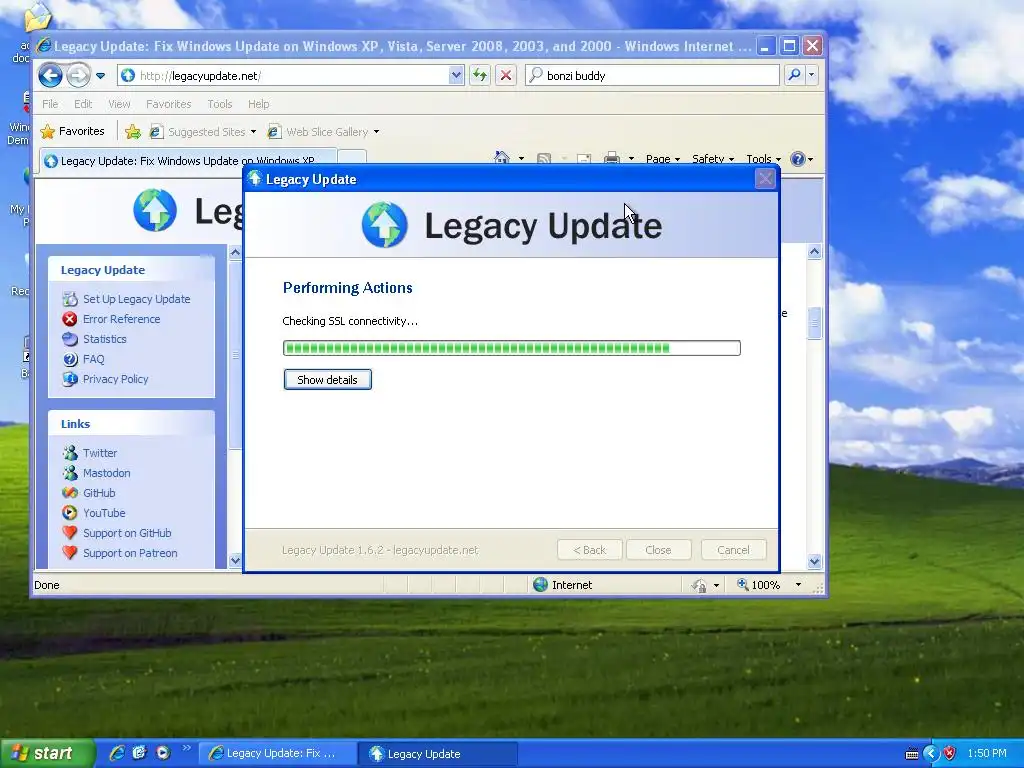Click the red security shield tray icon
Screen dimensions: 1024x768
click(950, 754)
